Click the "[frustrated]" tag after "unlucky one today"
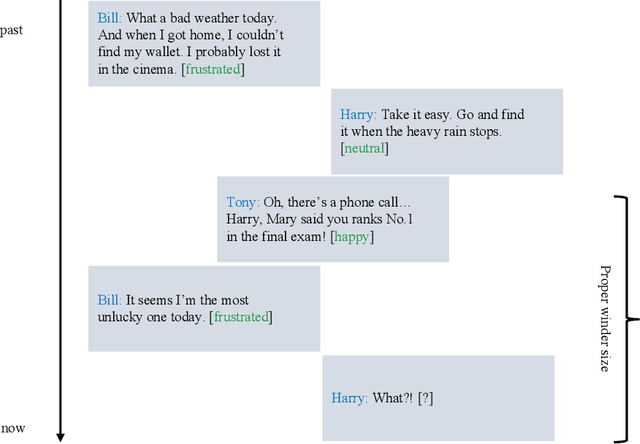 click(241, 317)
